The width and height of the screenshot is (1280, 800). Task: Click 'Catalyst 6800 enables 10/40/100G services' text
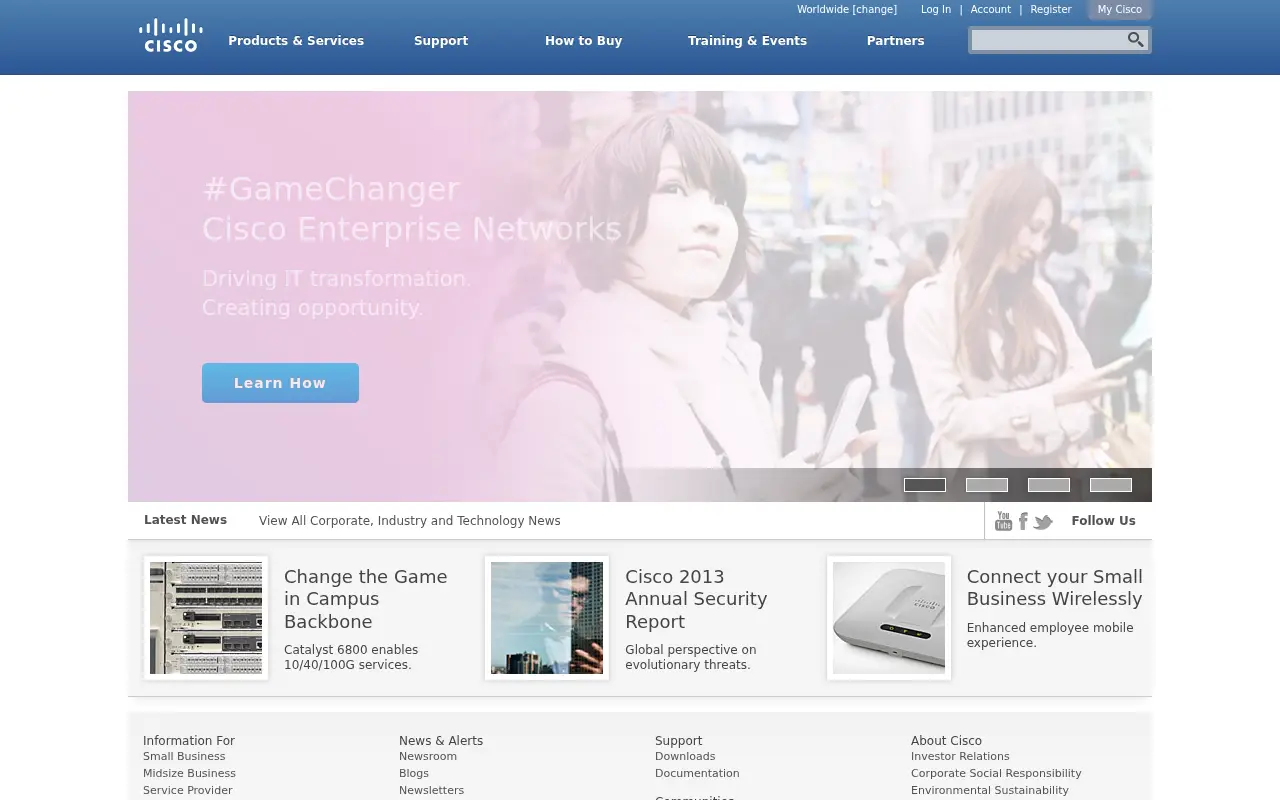(351, 657)
